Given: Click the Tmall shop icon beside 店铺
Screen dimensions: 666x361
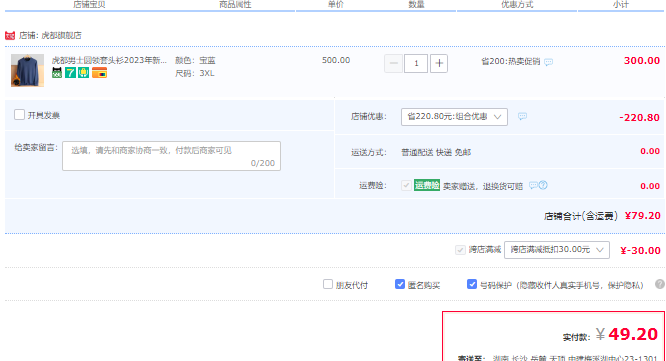Looking at the screenshot, I should click(10, 35).
